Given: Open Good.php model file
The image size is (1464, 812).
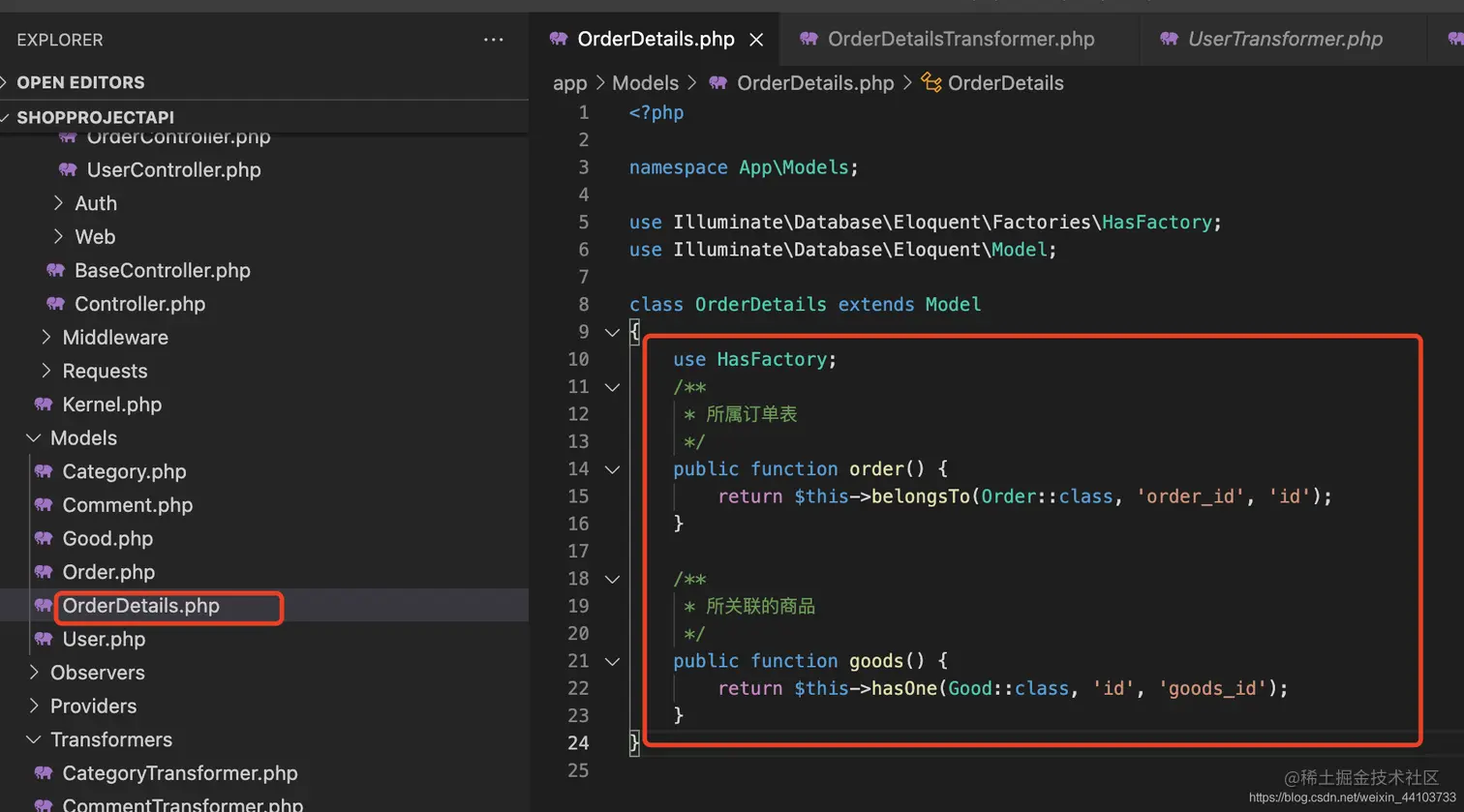Looking at the screenshot, I should pos(107,539).
